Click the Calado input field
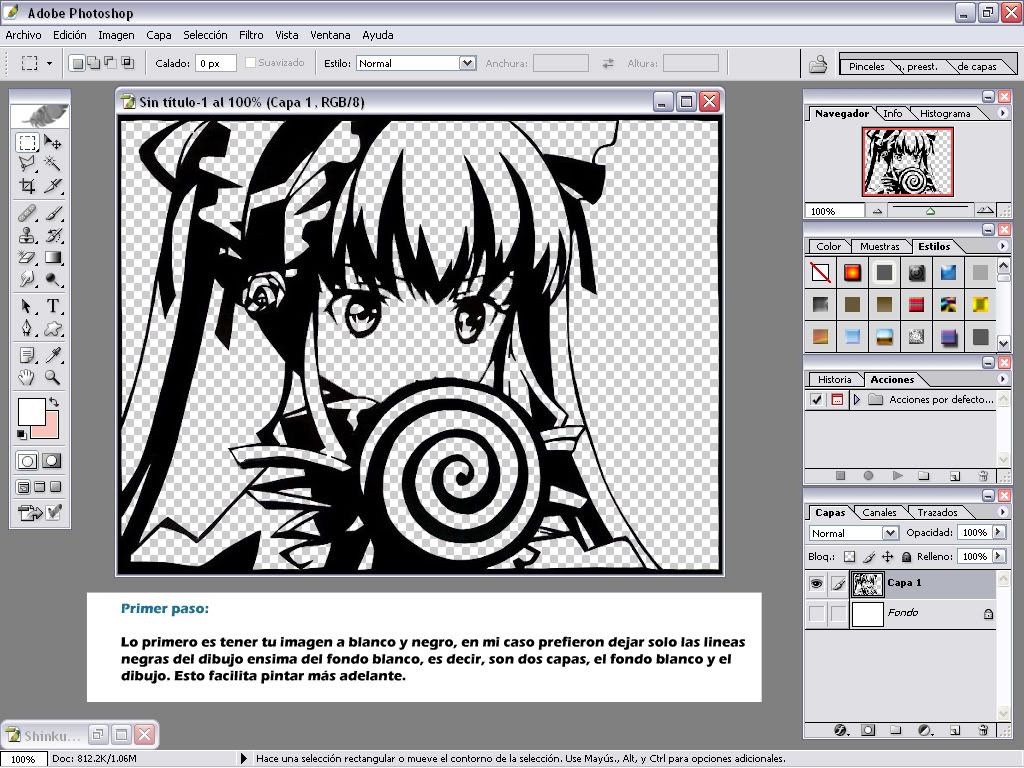Screen dimensions: 1024x768 click(216, 63)
